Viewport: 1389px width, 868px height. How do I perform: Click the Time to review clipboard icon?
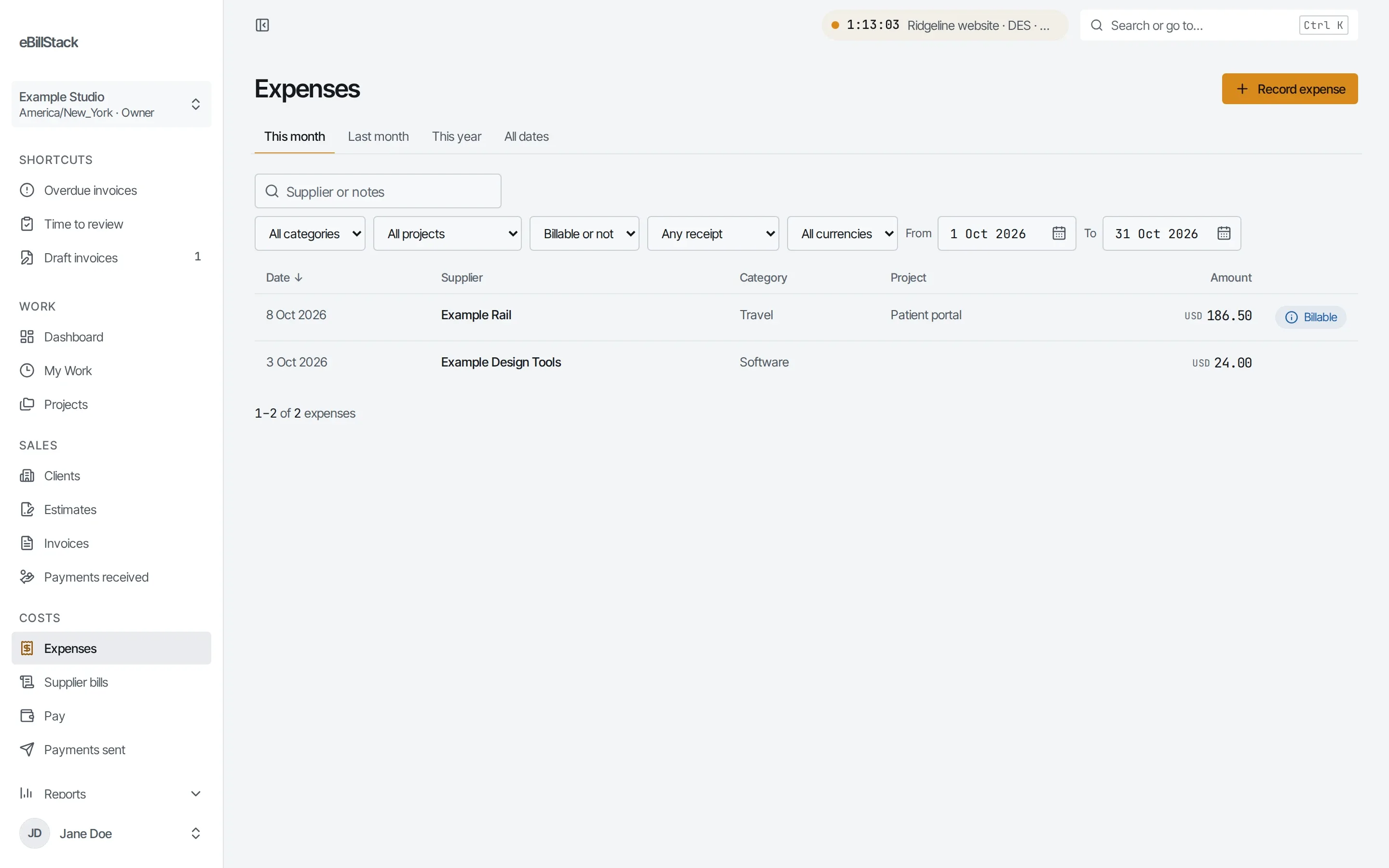(27, 224)
